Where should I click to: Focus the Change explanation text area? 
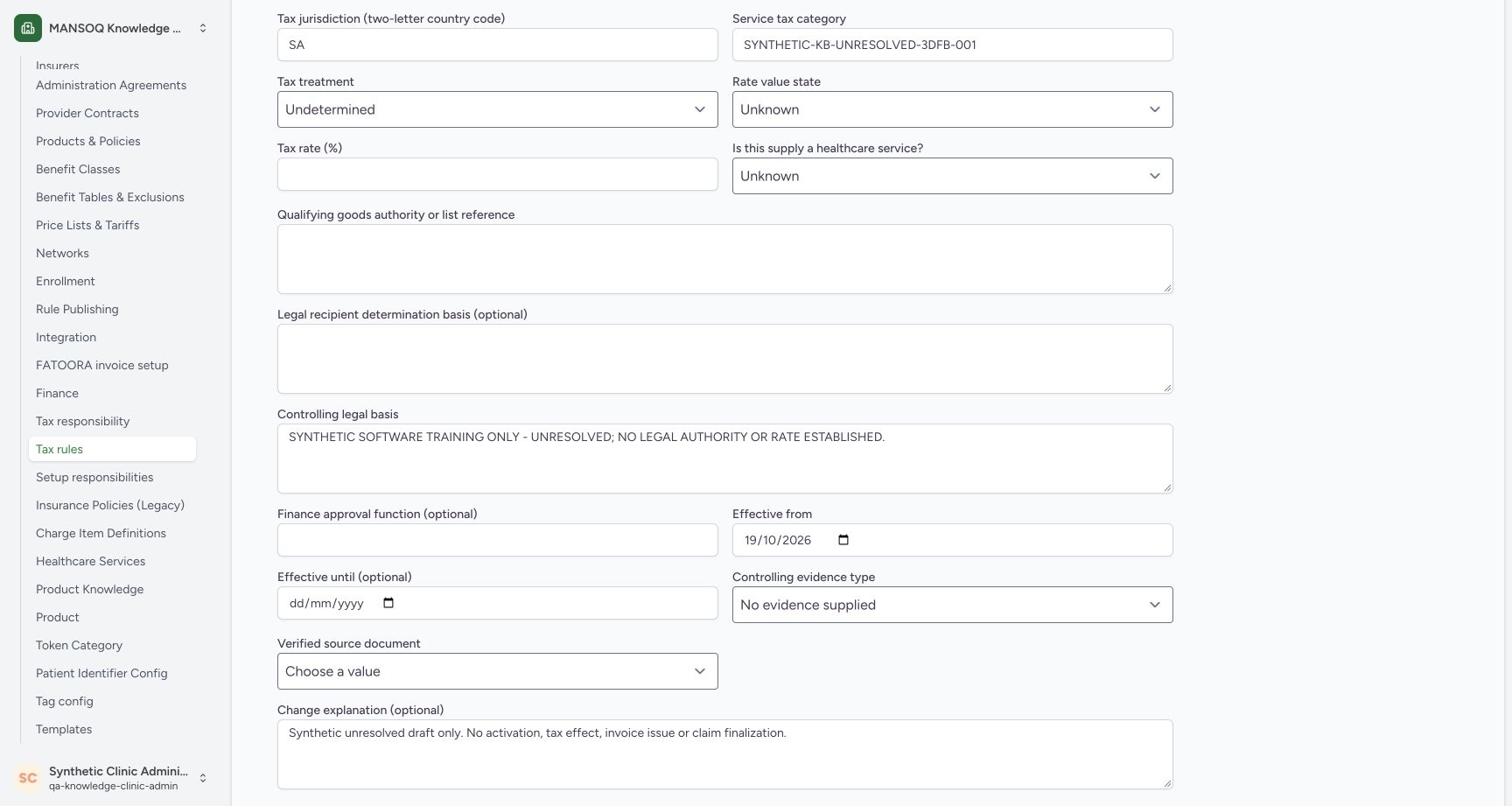[x=724, y=754]
